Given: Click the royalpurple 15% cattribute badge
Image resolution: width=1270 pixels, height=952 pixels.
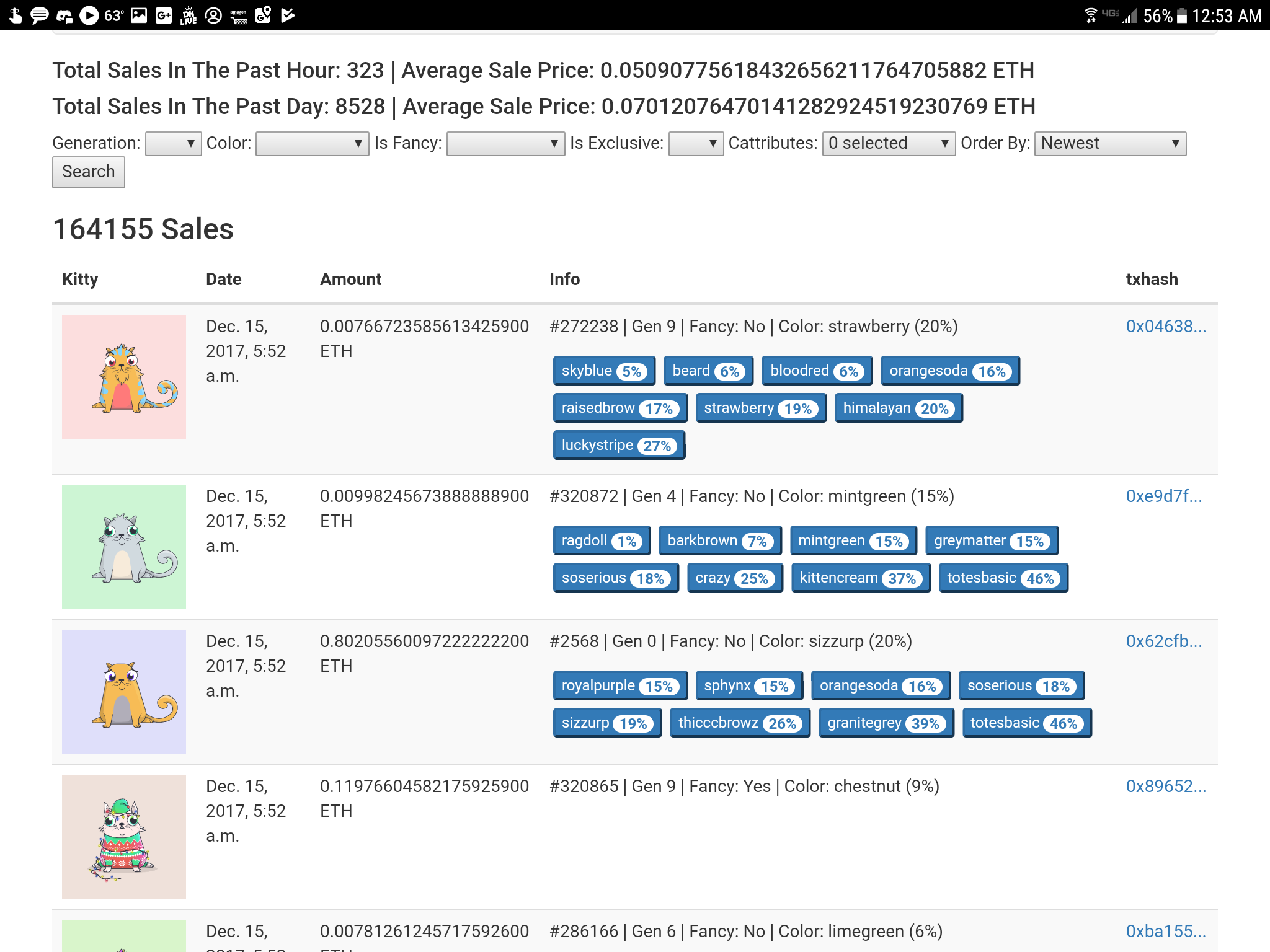Looking at the screenshot, I should pos(620,685).
